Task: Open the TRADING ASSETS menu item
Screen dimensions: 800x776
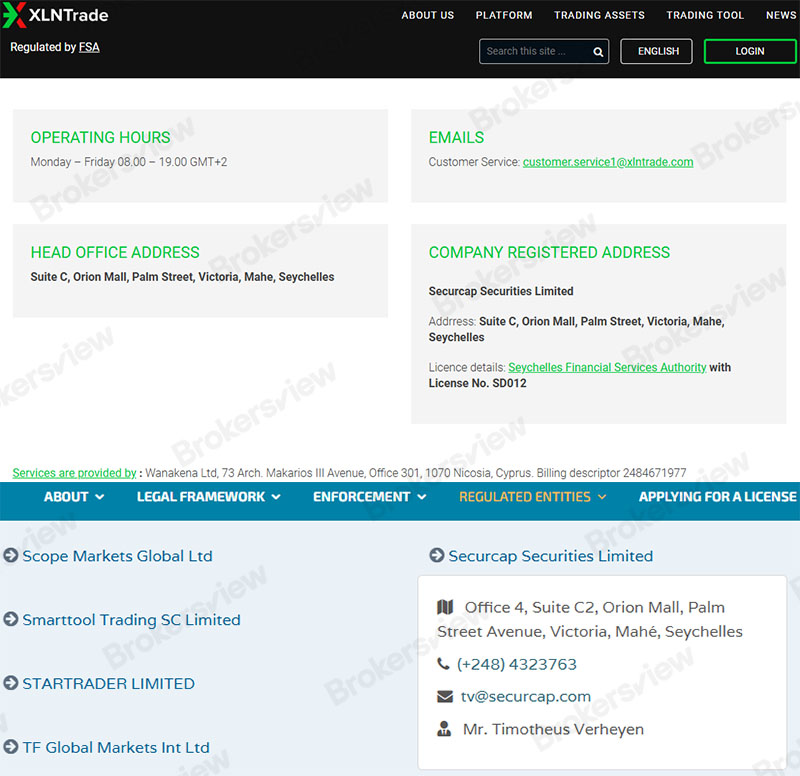Action: click(x=599, y=15)
